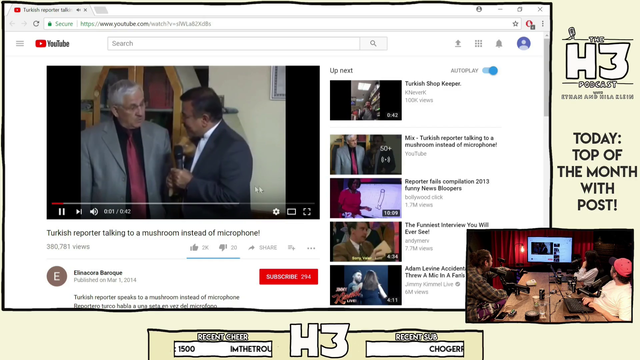Close the Turkish reporter browser tab
Image resolution: width=640 pixels, height=360 pixels.
pyautogui.click(x=85, y=10)
